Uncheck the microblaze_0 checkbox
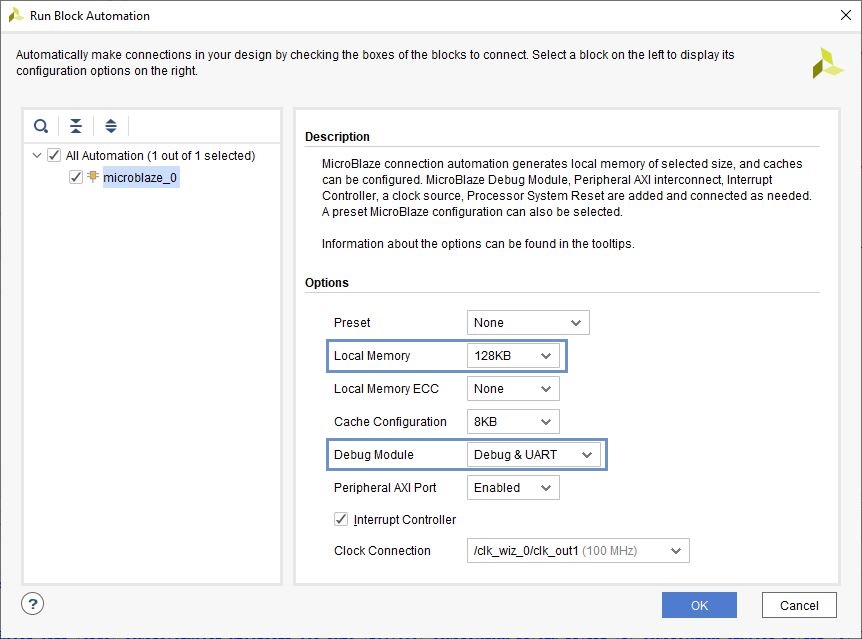 (x=75, y=177)
